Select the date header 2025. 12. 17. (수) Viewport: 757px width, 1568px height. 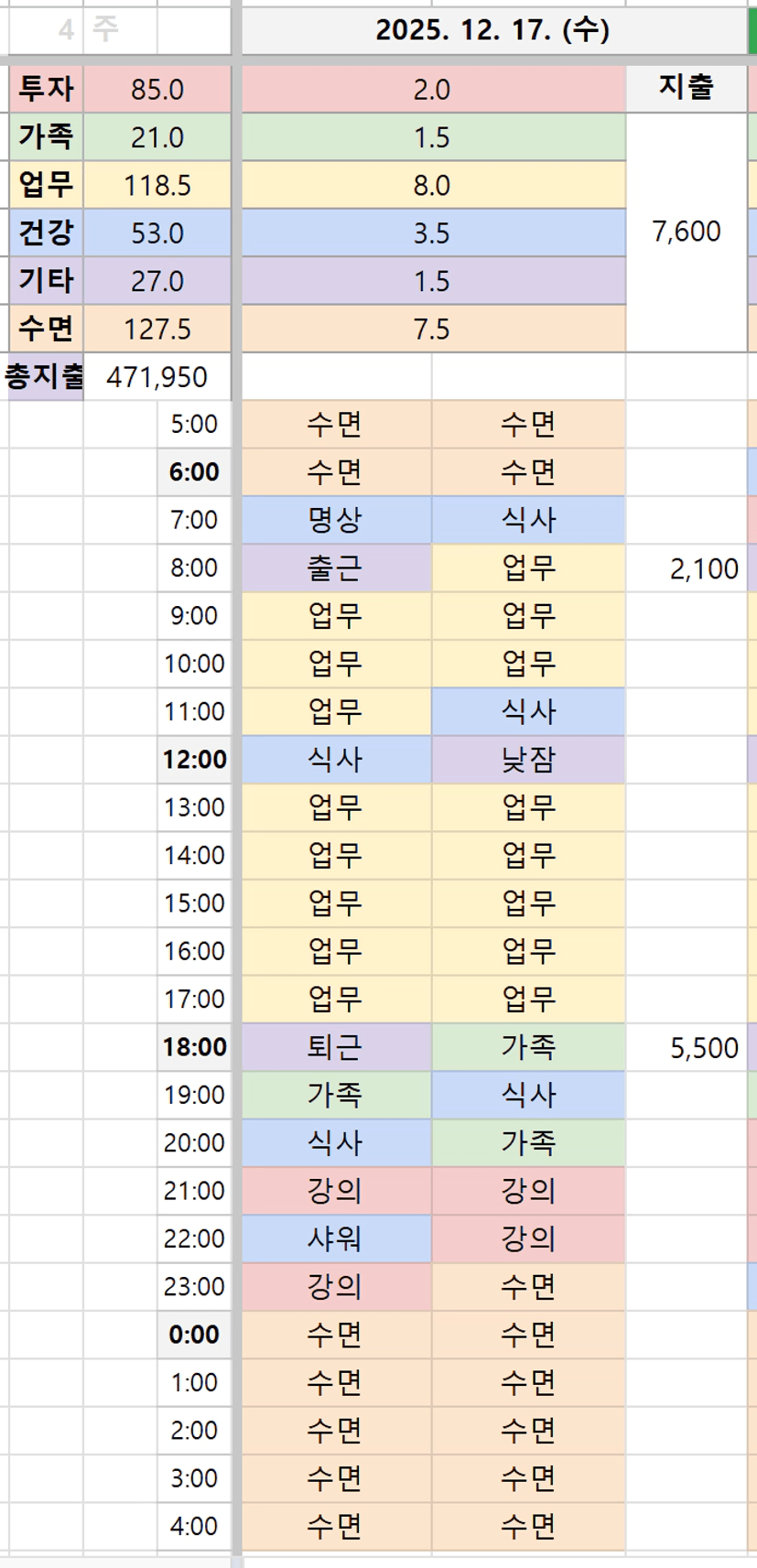pos(492,30)
